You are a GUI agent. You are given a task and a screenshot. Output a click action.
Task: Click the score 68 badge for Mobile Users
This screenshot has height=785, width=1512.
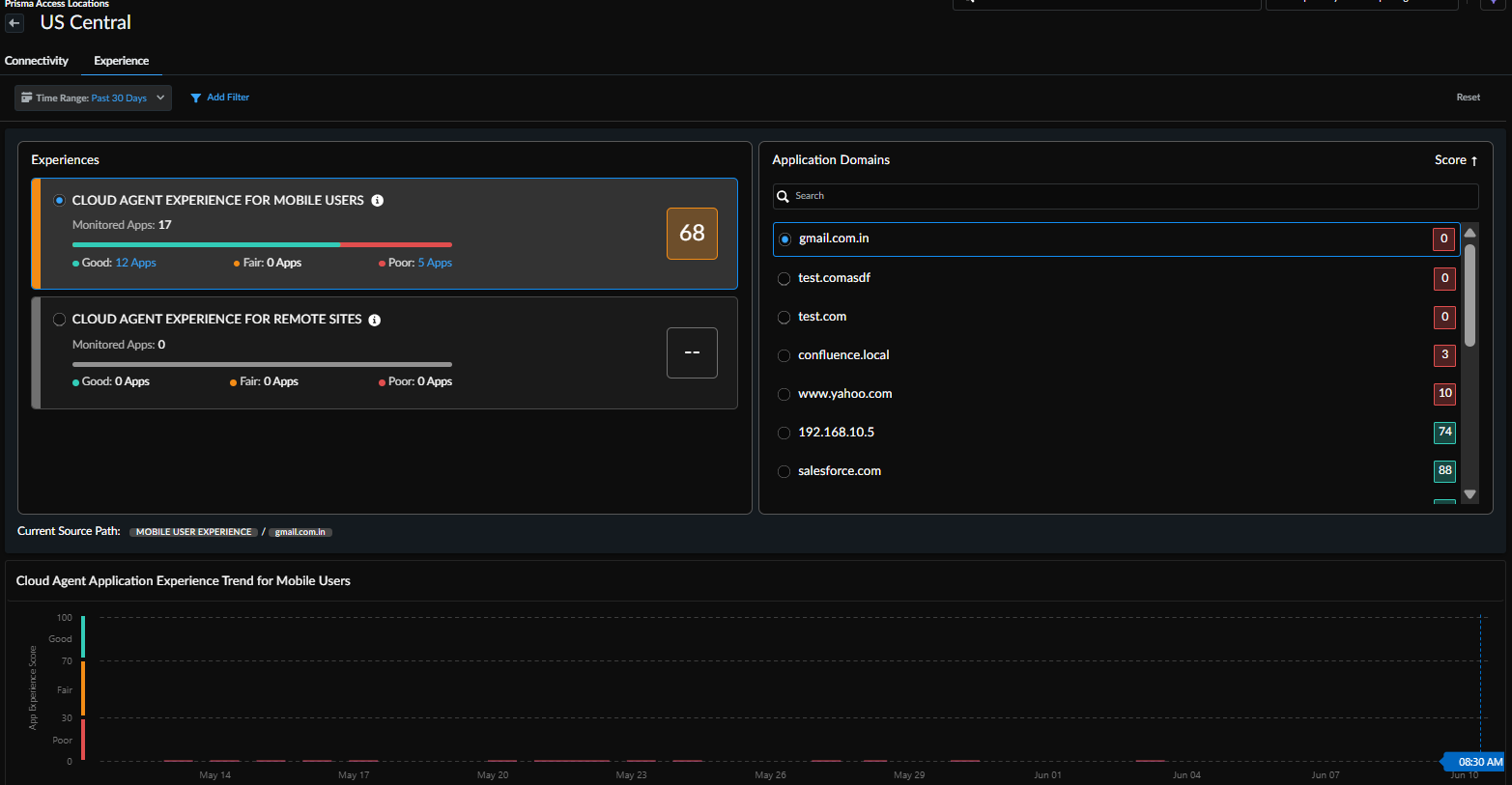coord(692,234)
